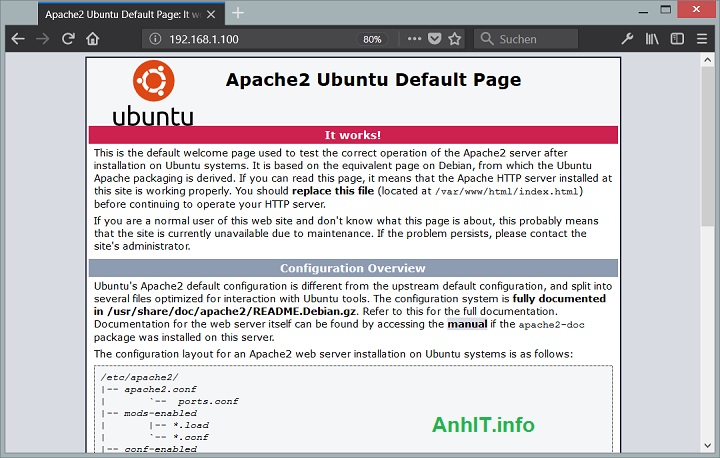Image resolution: width=720 pixels, height=458 pixels.
Task: Click the 'mods-enabled' tree line
Action: pos(160,413)
